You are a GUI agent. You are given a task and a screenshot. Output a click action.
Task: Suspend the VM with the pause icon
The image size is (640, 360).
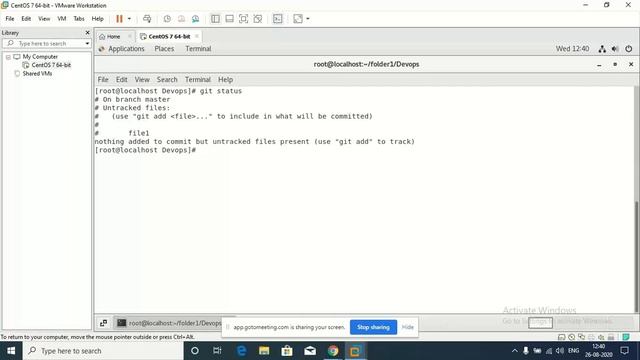point(119,19)
